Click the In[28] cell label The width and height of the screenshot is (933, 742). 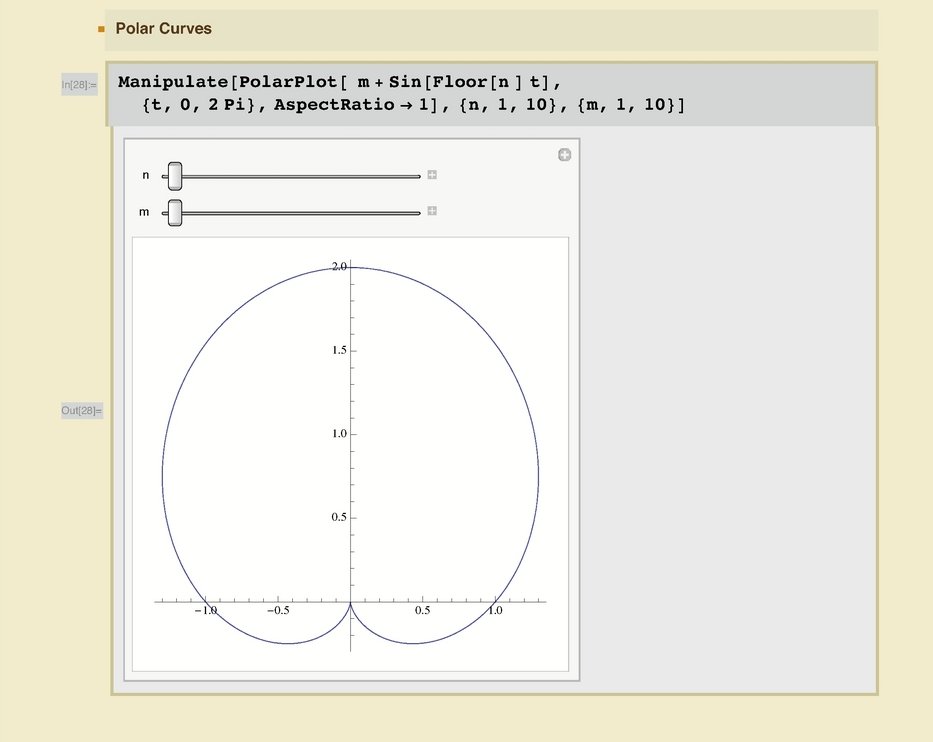79,85
